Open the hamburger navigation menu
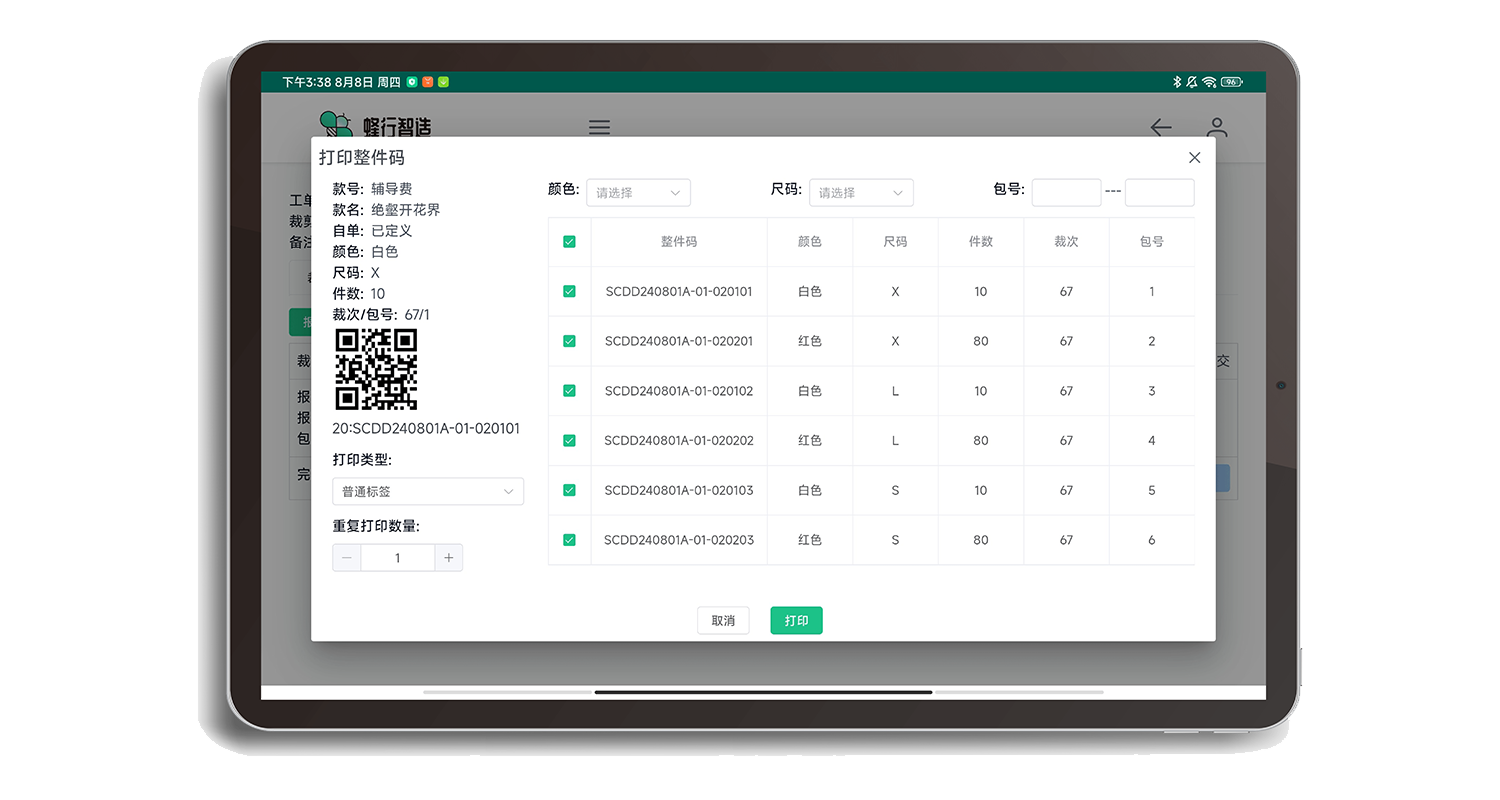Image resolution: width=1500 pixels, height=800 pixels. [598, 128]
